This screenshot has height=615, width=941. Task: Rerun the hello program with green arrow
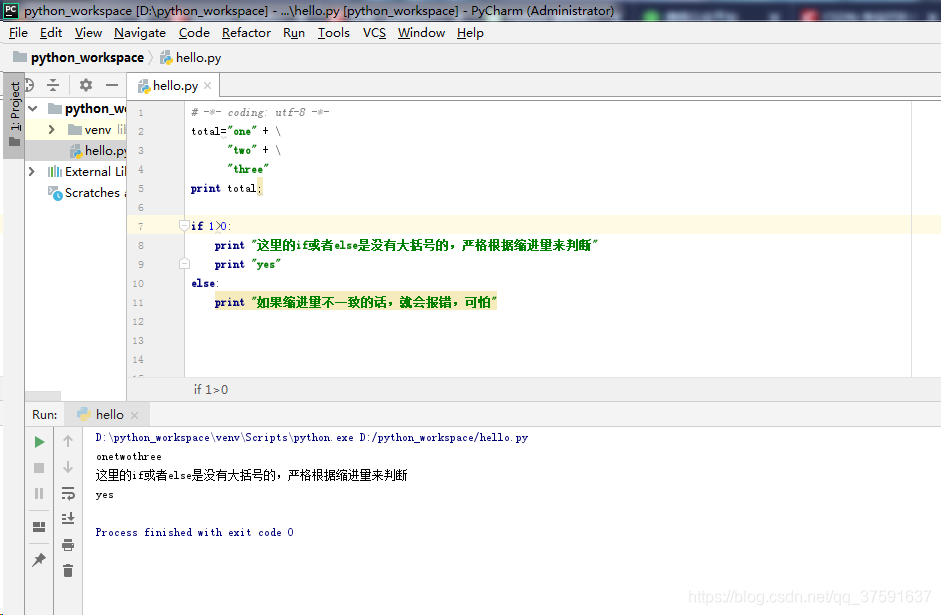point(39,441)
